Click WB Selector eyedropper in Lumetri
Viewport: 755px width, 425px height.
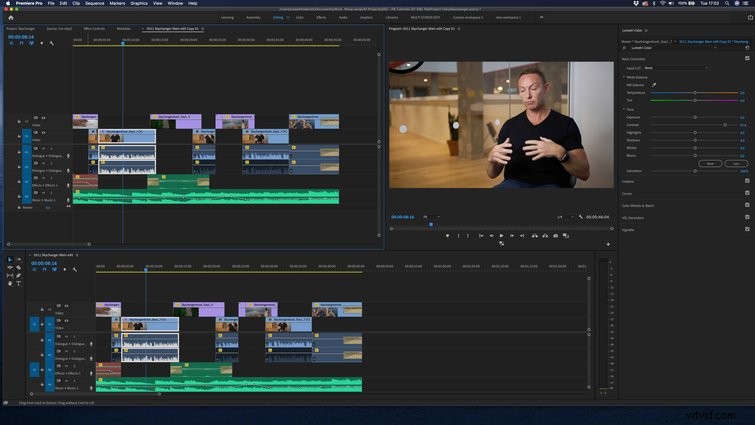click(654, 85)
